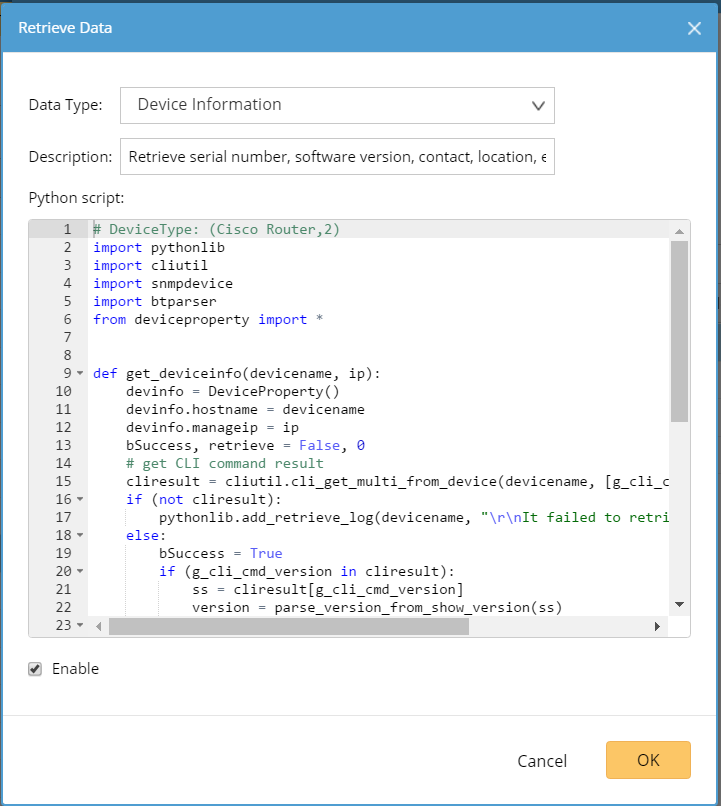Click 'devinfo = DeviceProperty()' line
Image resolution: width=721 pixels, height=806 pixels.
point(233,391)
